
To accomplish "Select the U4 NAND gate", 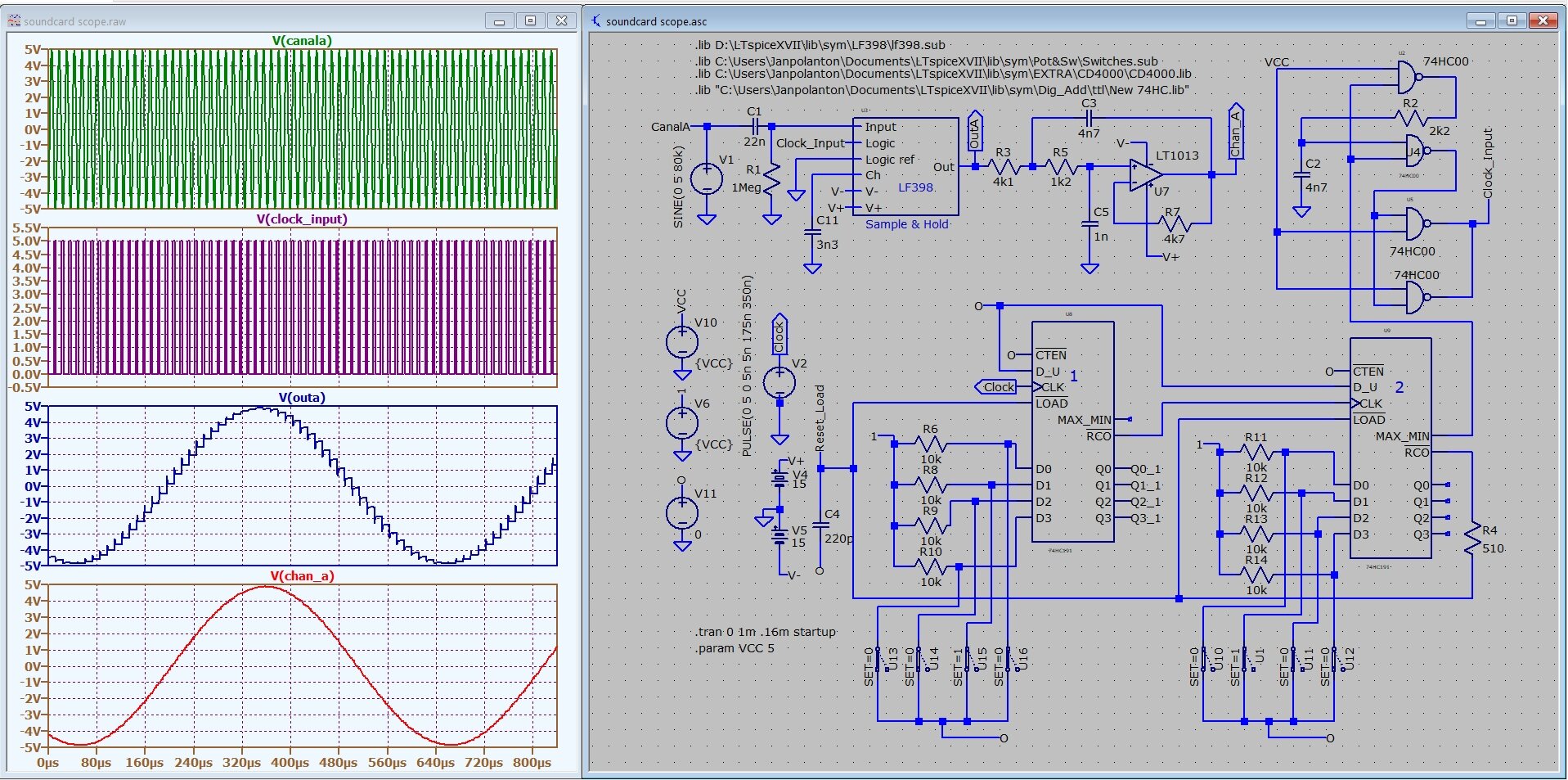I will point(1417,151).
